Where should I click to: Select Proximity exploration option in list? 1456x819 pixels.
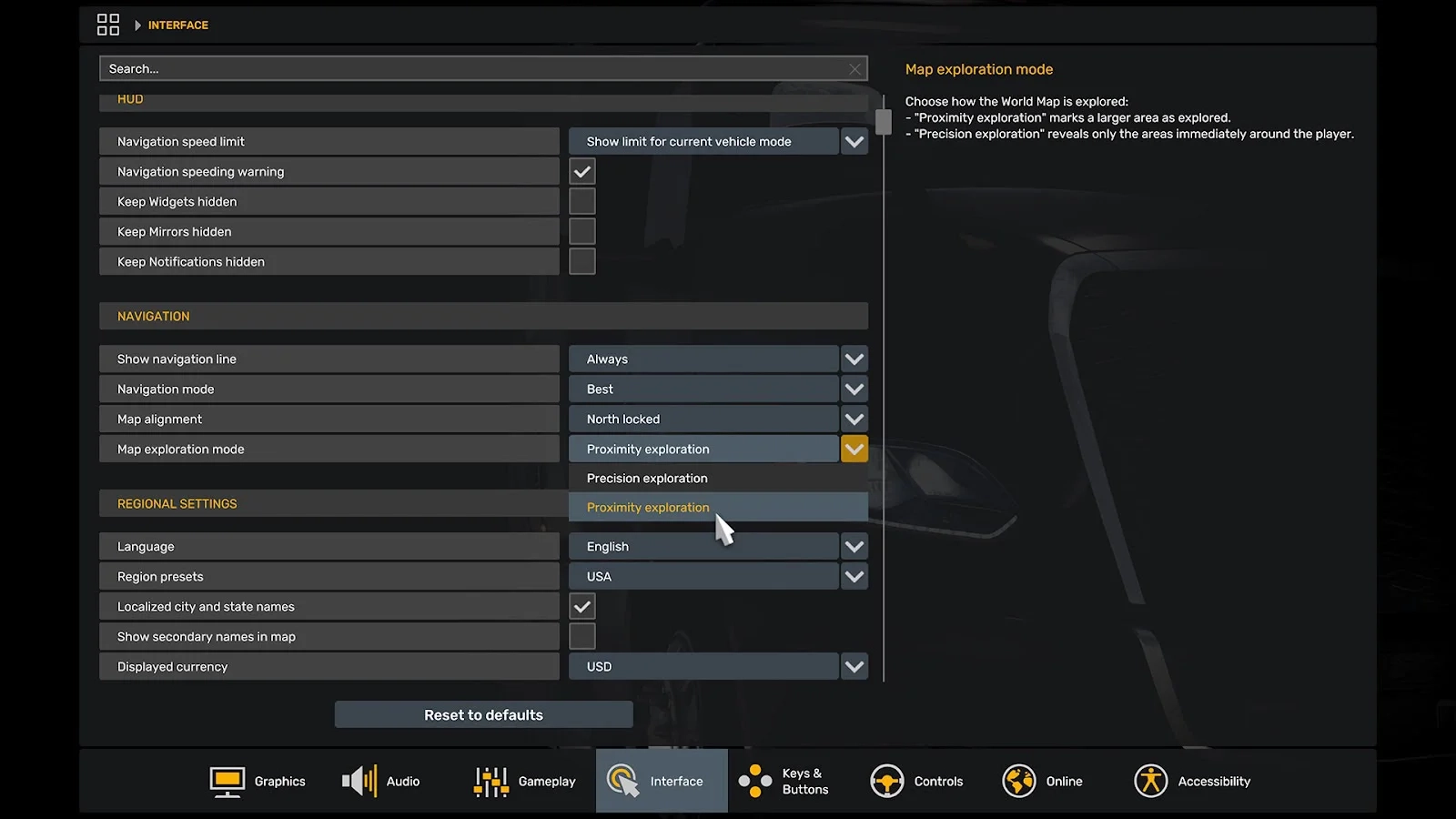pos(718,507)
